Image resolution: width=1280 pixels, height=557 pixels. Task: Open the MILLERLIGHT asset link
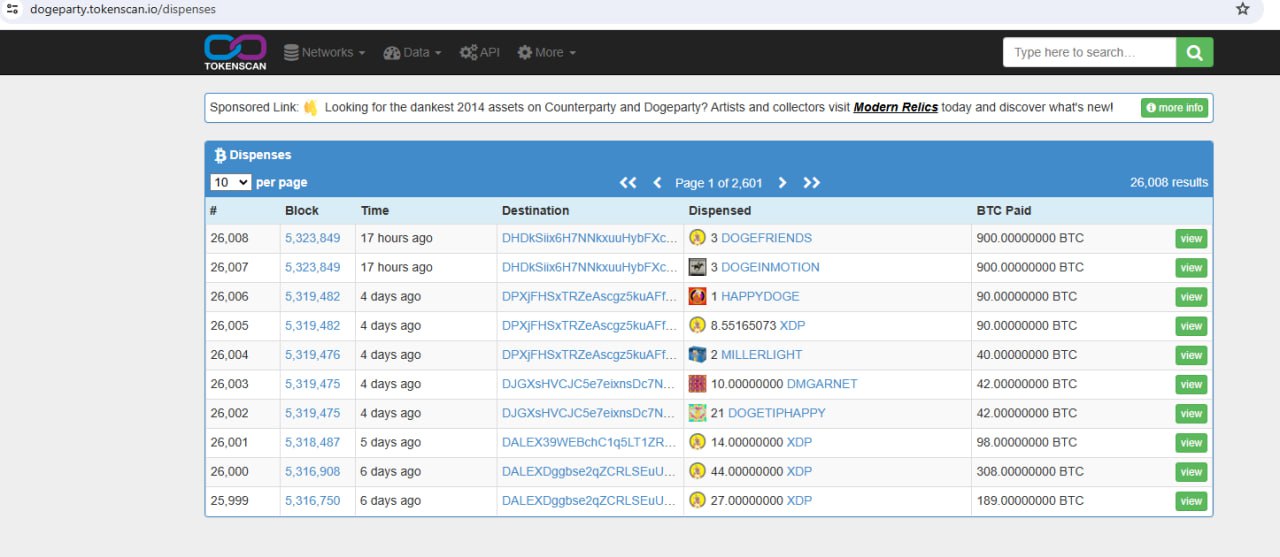[762, 354]
